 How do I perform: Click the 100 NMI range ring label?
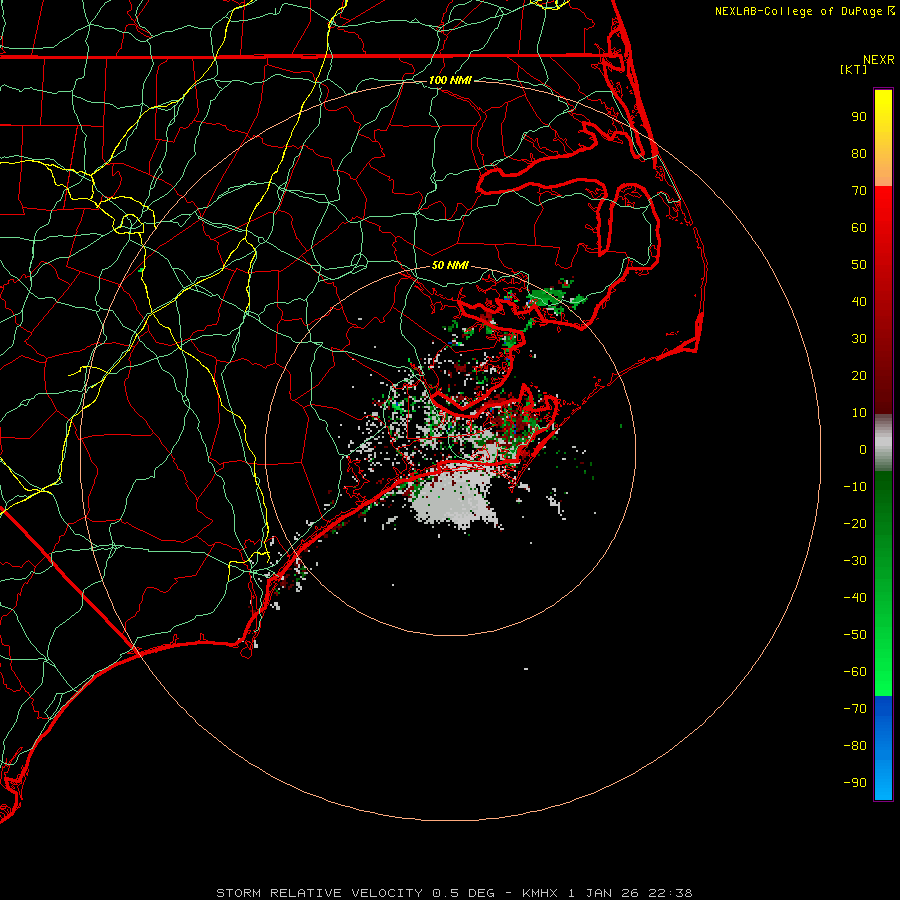(450, 80)
